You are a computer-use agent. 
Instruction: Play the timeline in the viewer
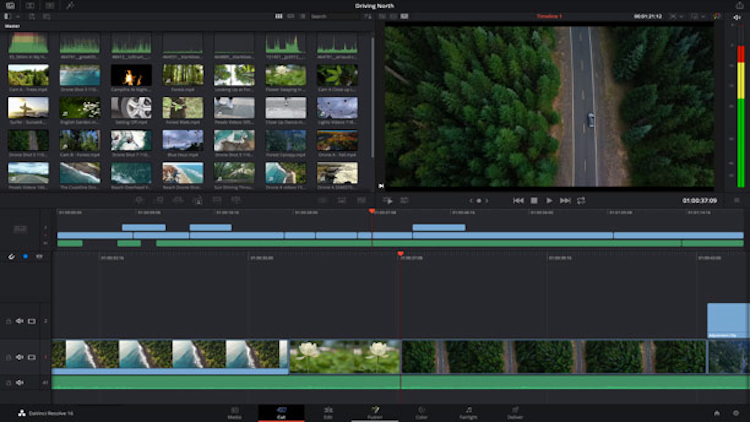(x=549, y=200)
